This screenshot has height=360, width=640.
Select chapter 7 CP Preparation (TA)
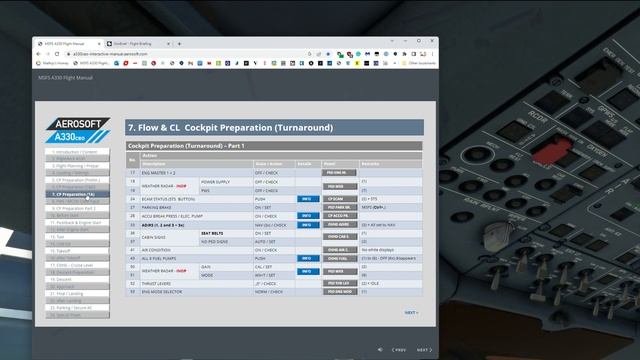(77, 194)
